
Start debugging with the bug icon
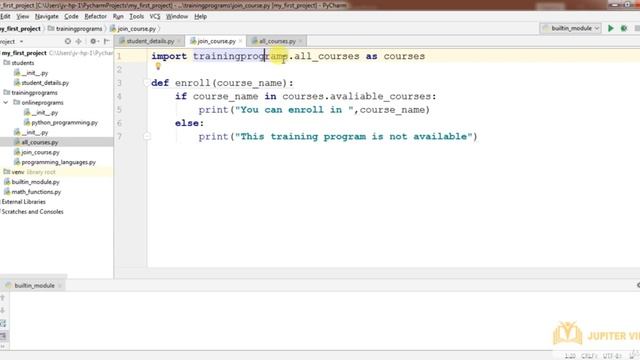pyautogui.click(x=624, y=28)
